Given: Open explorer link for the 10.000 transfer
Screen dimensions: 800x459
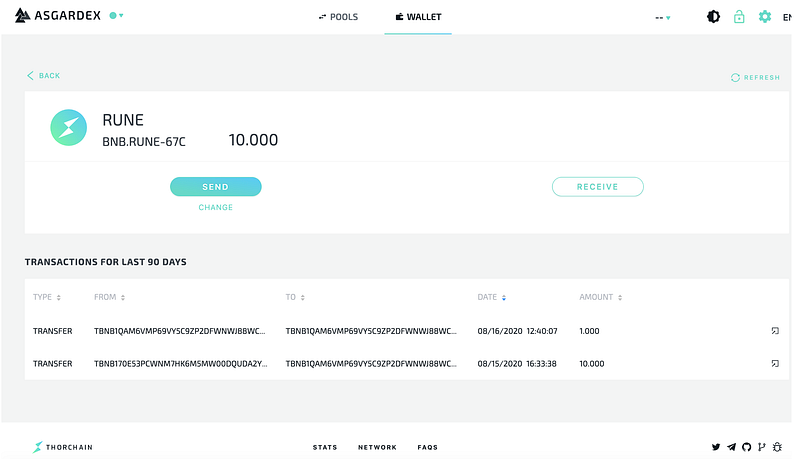Looking at the screenshot, I should click(775, 363).
